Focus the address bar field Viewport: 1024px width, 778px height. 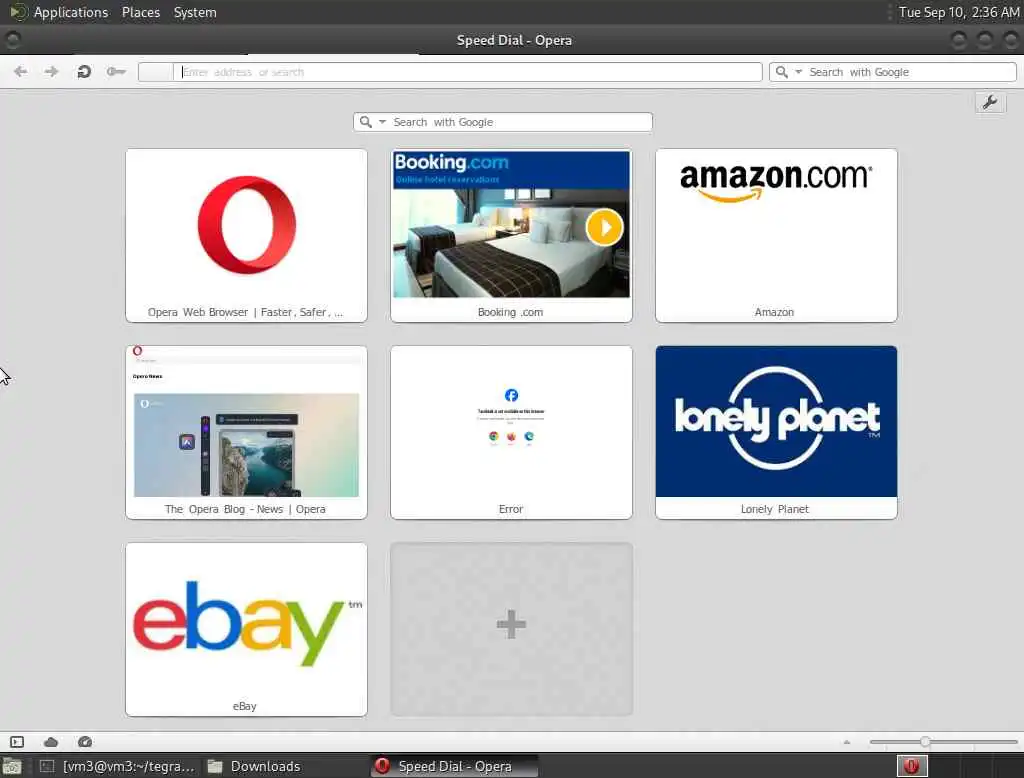[x=468, y=72]
